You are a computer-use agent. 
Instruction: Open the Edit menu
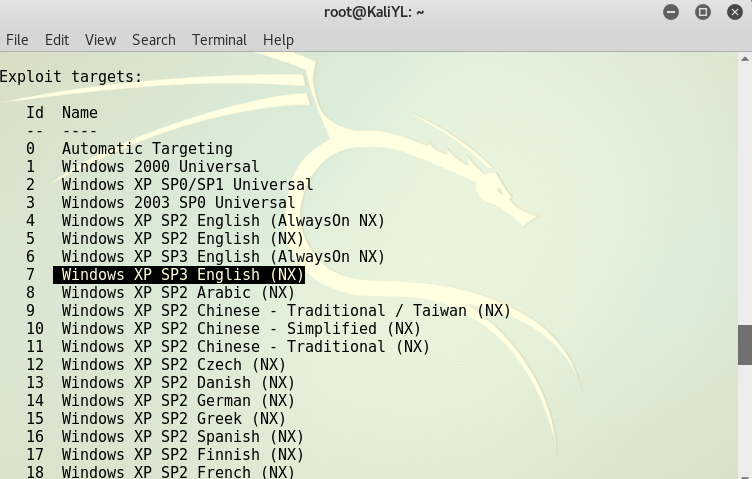coord(57,40)
